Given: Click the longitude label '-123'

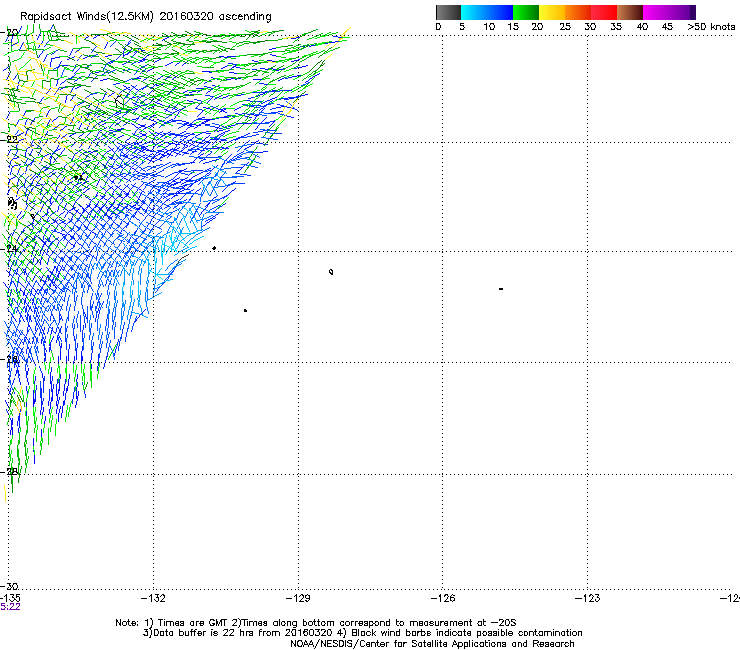Looking at the screenshot, I should click(x=588, y=598).
